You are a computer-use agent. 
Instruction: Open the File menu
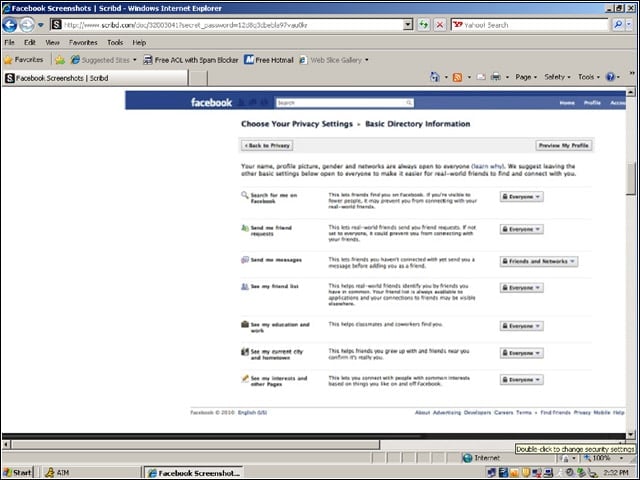click(x=9, y=42)
